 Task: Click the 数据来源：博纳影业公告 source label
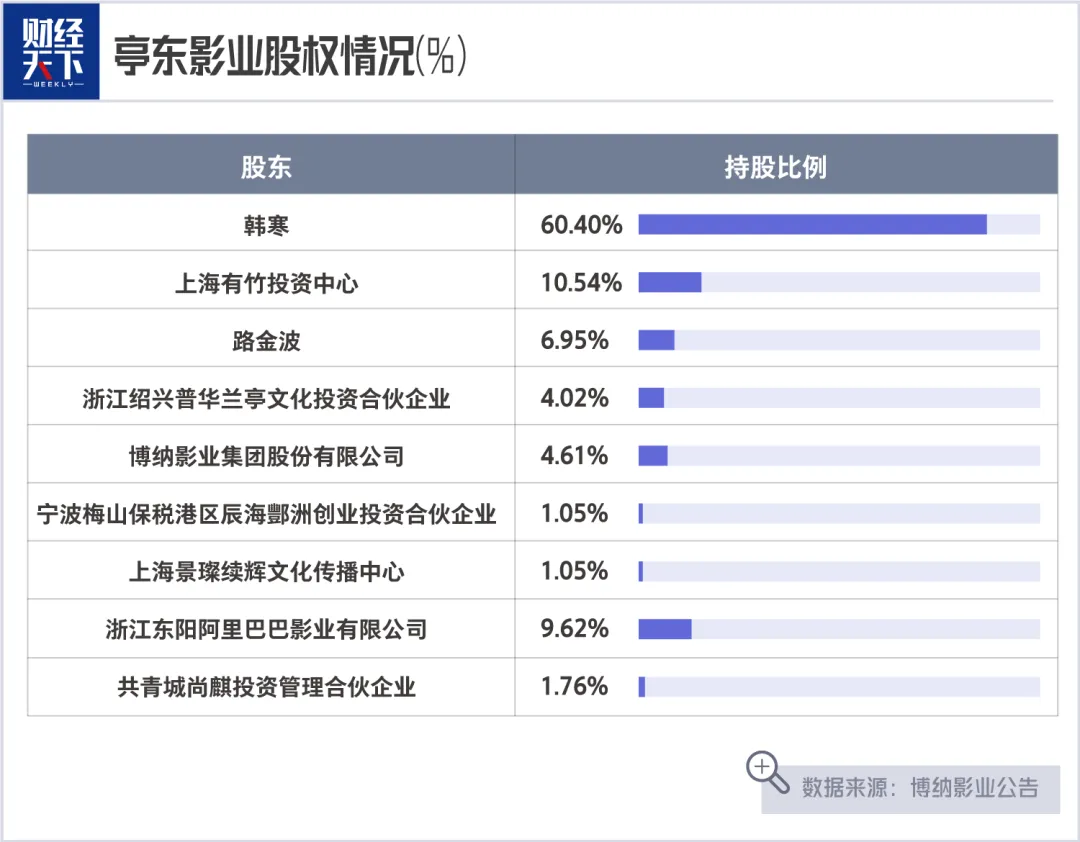click(x=919, y=787)
